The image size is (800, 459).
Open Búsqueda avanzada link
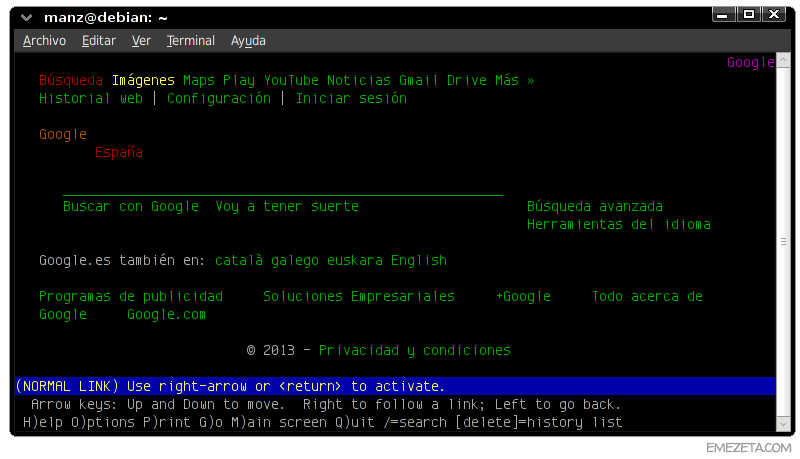(x=595, y=207)
